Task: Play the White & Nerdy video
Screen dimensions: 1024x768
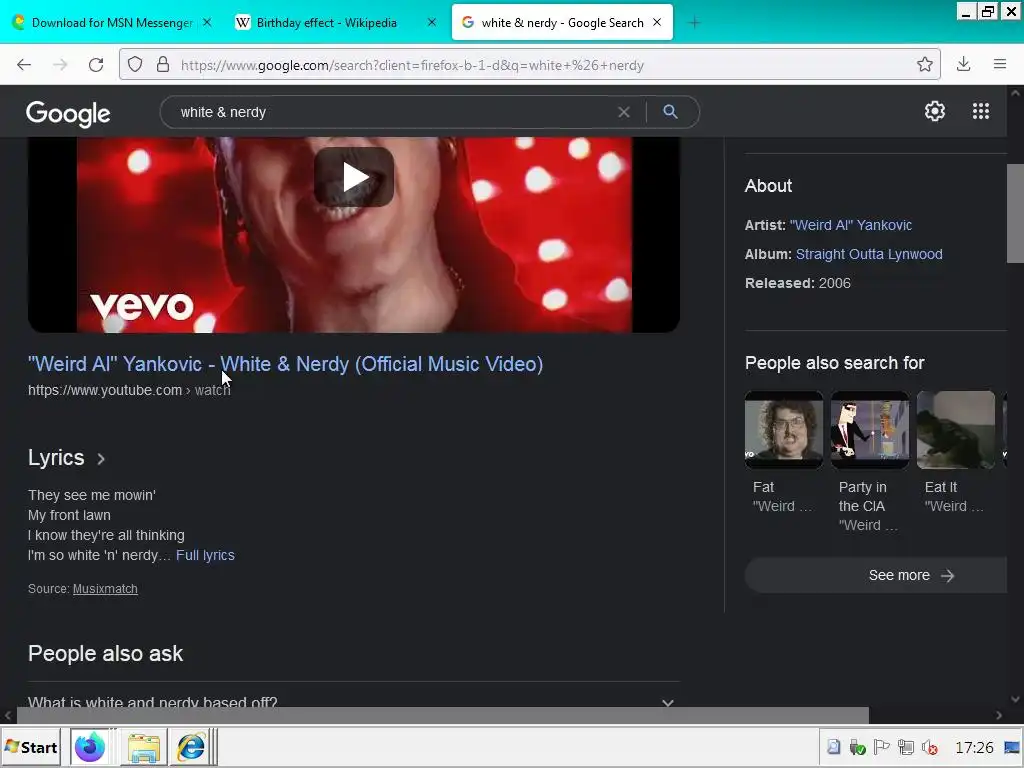Action: click(354, 177)
